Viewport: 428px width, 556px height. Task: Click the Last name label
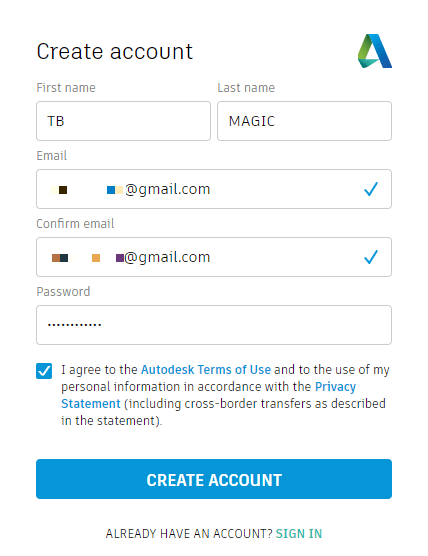coord(246,88)
